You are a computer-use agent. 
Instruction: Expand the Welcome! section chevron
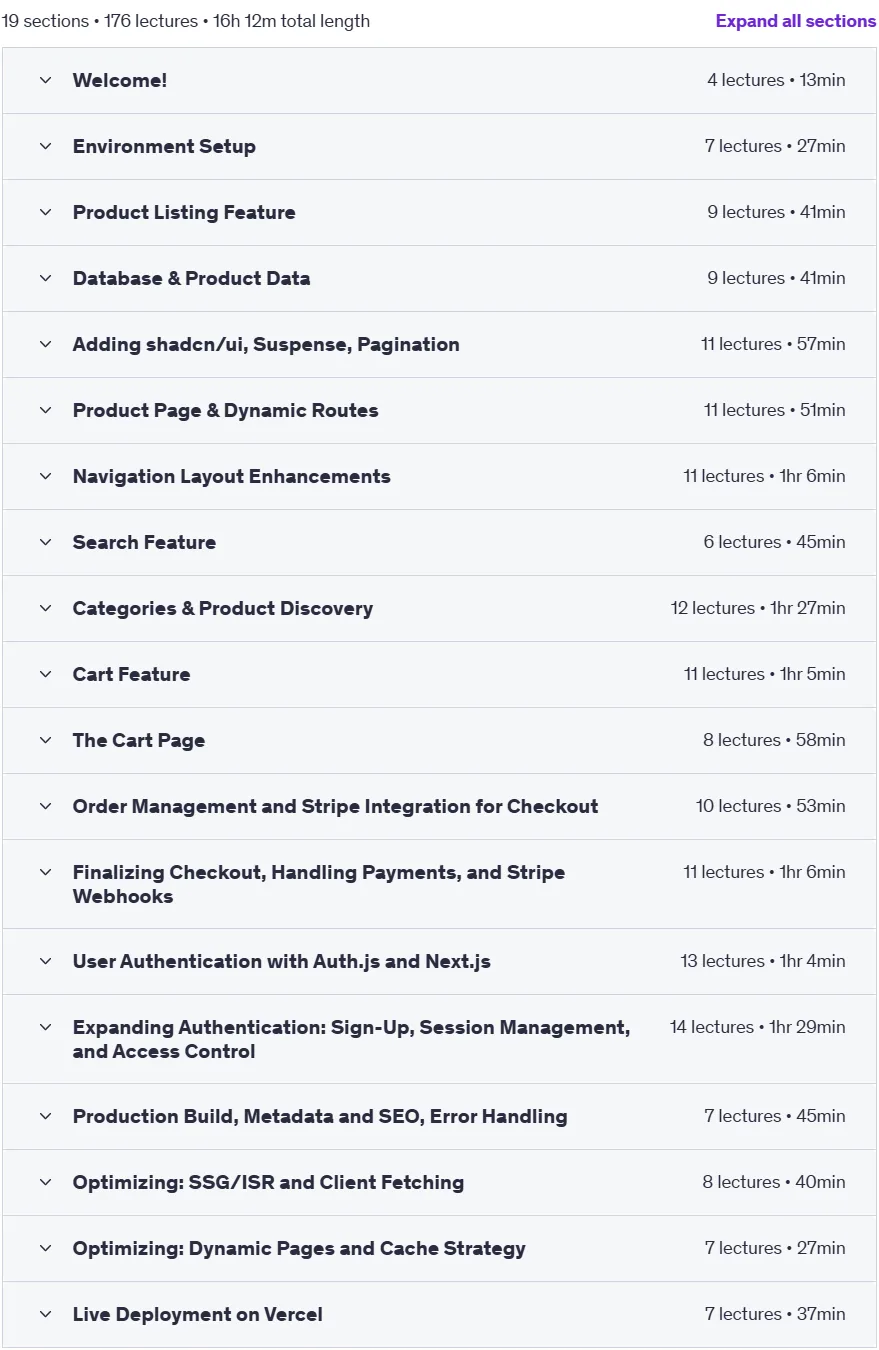pos(45,80)
